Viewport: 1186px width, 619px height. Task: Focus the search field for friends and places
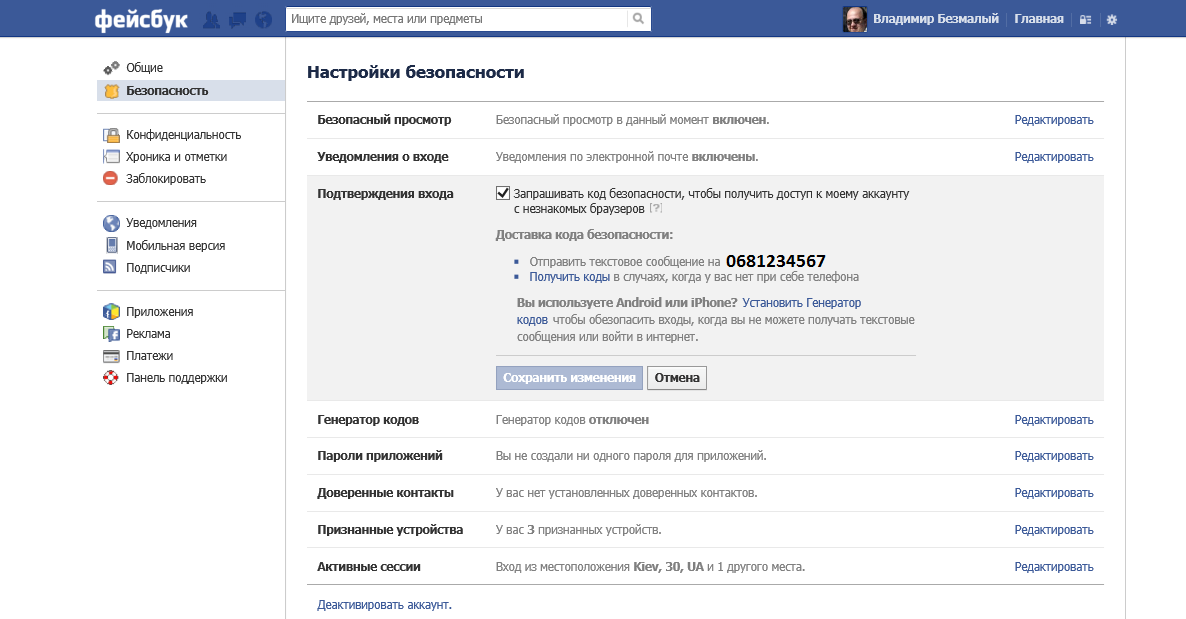[x=457, y=19]
